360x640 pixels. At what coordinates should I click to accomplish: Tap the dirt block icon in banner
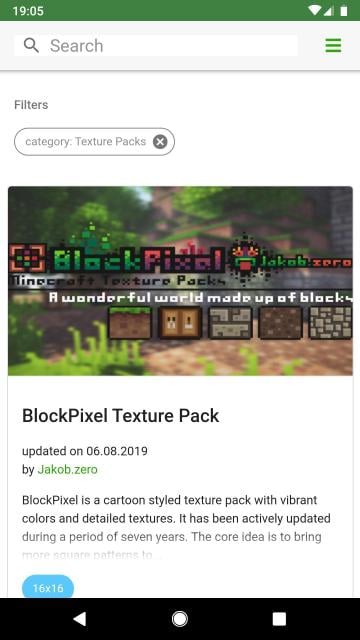280,323
